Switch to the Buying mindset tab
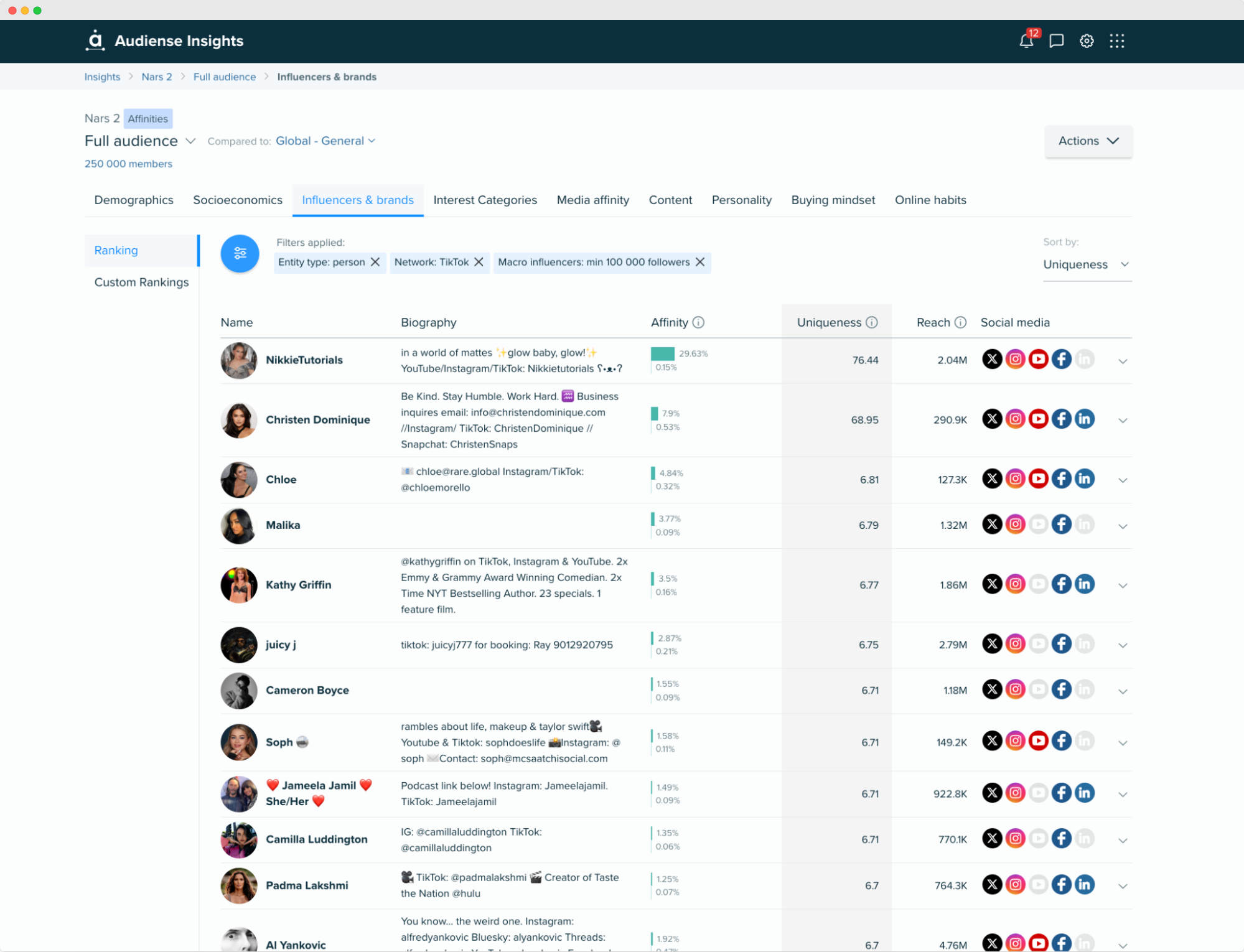 pos(833,200)
